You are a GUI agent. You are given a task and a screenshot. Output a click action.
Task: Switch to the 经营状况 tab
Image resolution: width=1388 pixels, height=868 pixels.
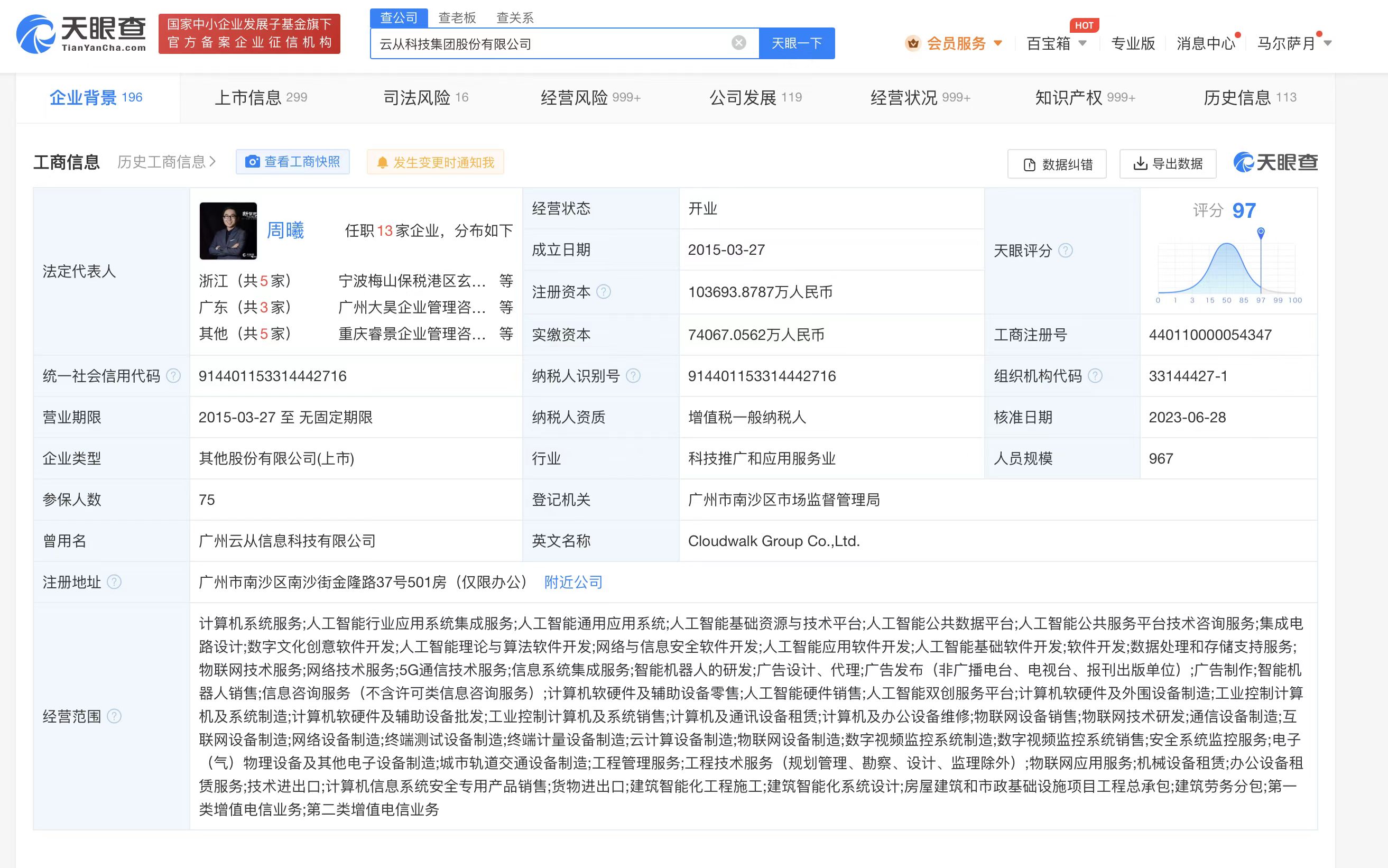pos(920,98)
